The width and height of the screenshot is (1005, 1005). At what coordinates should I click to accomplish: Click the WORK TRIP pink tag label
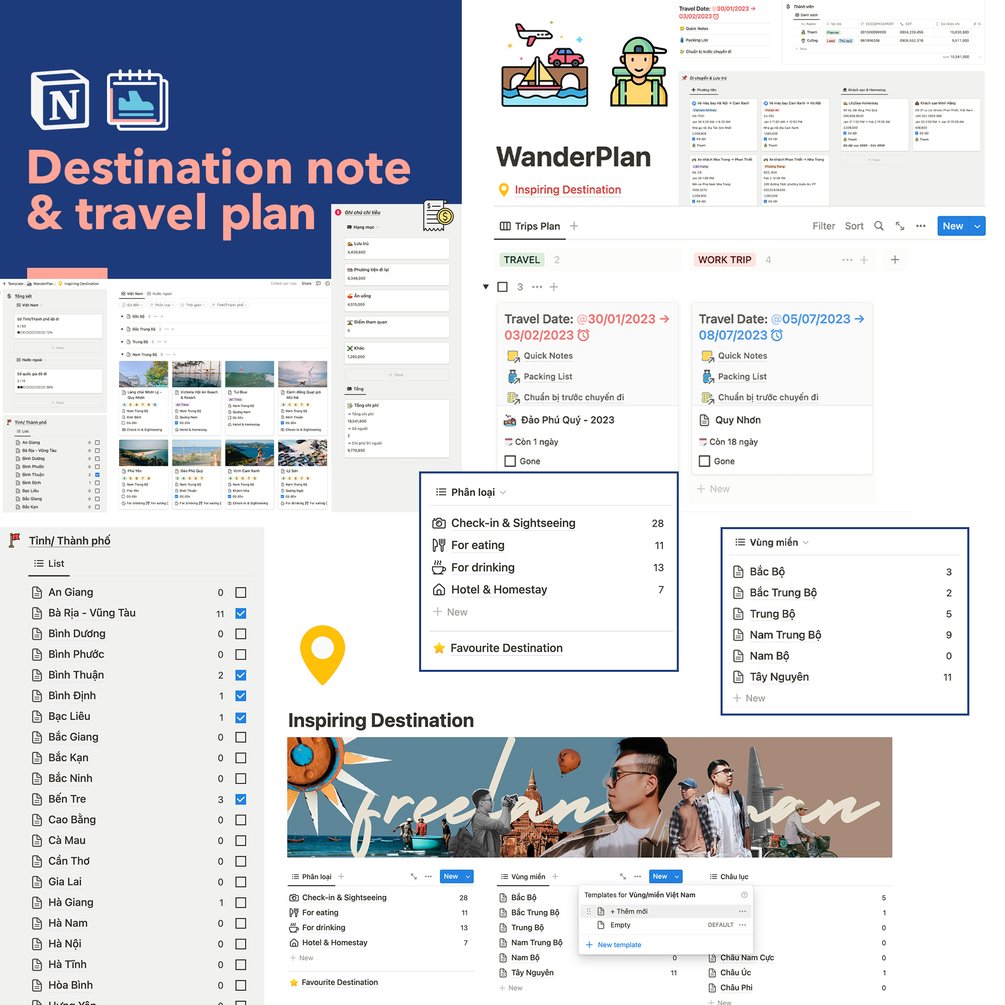click(724, 260)
